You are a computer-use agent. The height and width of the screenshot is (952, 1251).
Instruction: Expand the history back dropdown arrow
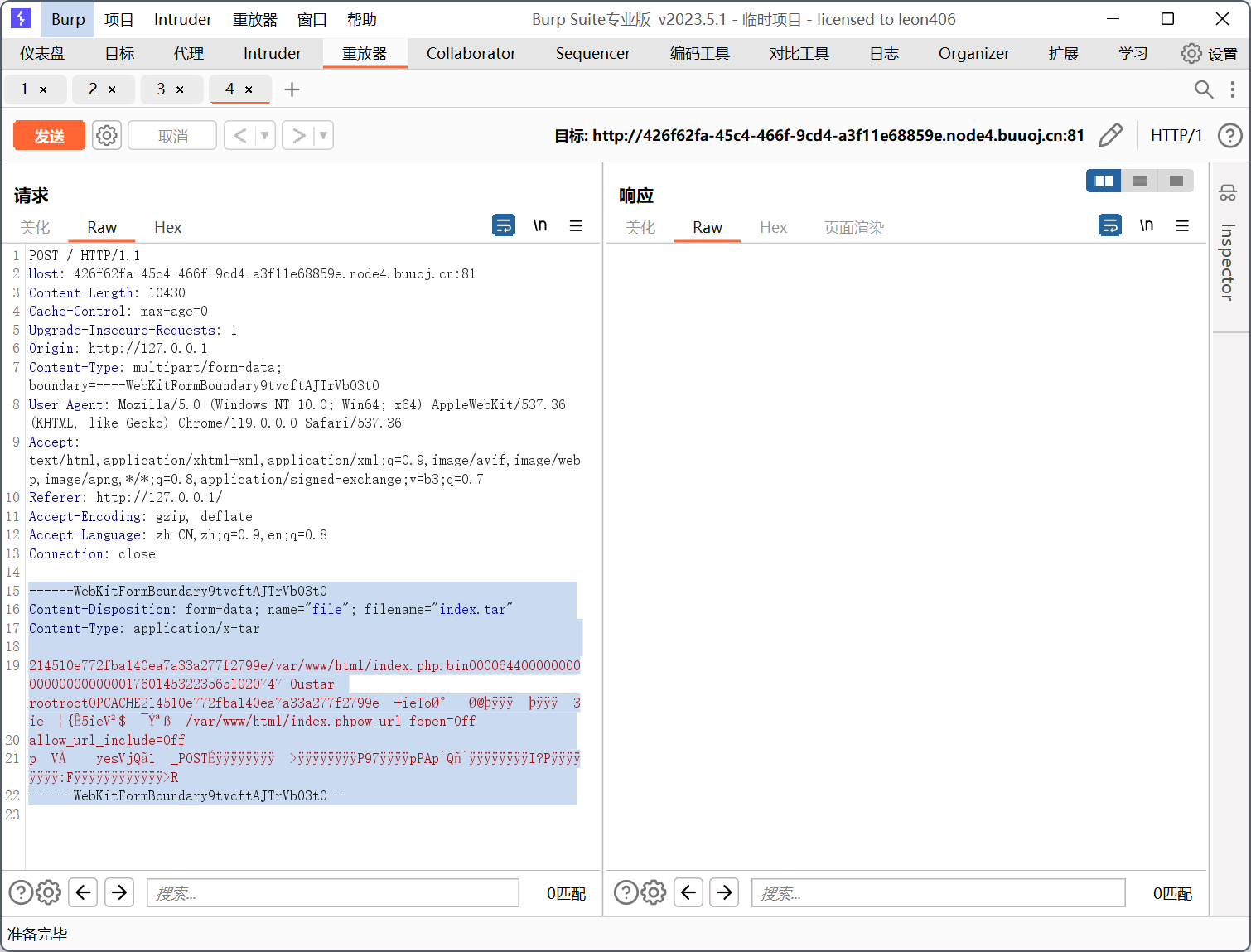[265, 135]
